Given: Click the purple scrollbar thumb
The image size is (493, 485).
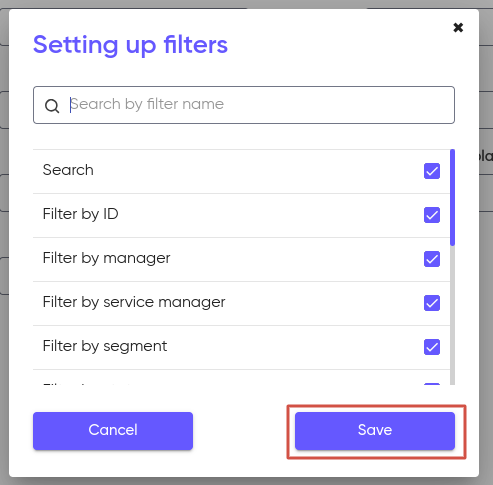Looking at the screenshot, I should click(452, 197).
